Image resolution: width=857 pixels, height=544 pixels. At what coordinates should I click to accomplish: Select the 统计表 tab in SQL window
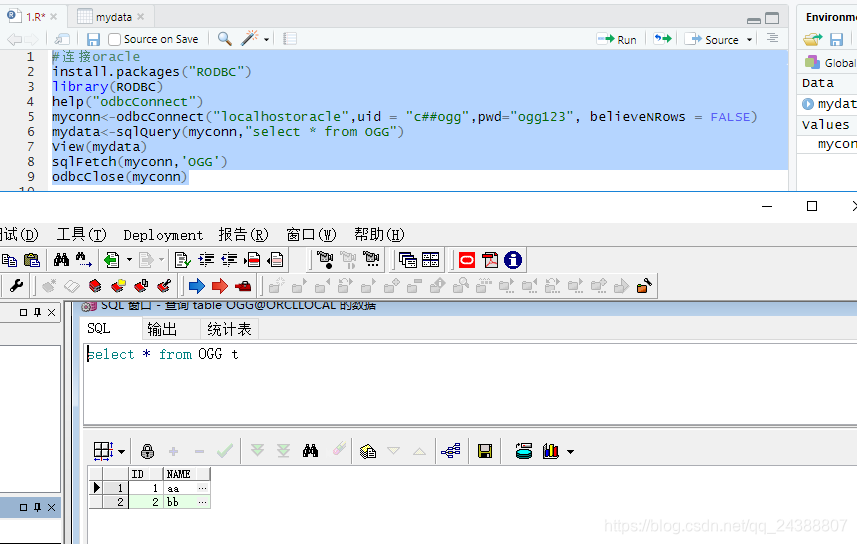click(229, 329)
